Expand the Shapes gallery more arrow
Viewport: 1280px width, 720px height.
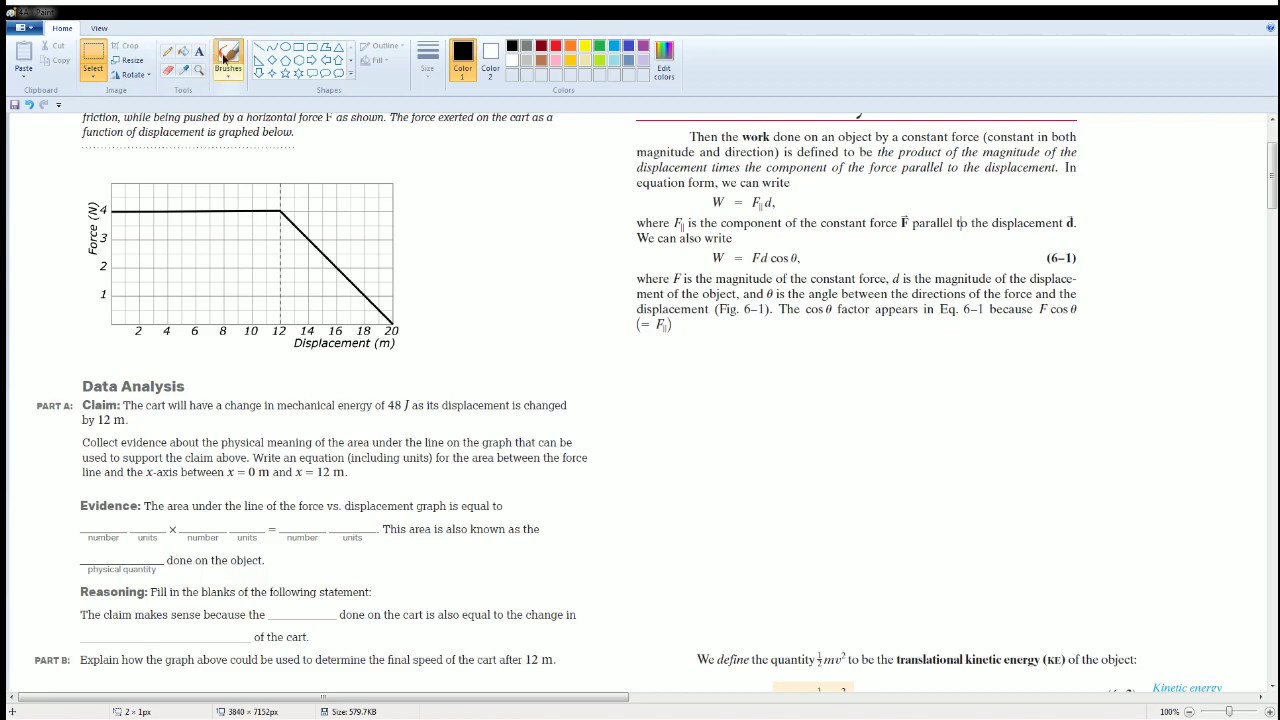click(351, 73)
